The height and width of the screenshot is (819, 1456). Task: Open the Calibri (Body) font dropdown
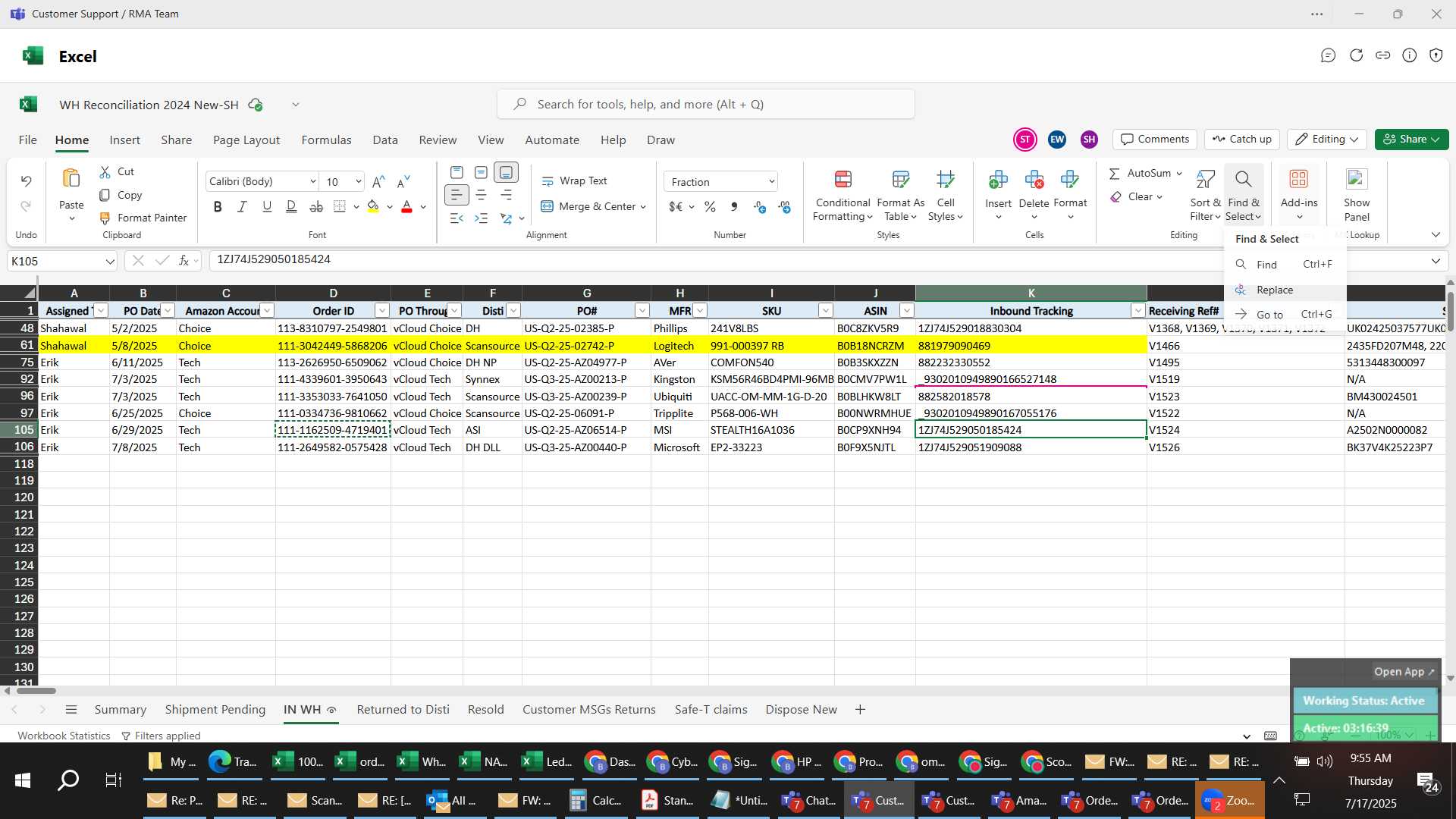(312, 182)
